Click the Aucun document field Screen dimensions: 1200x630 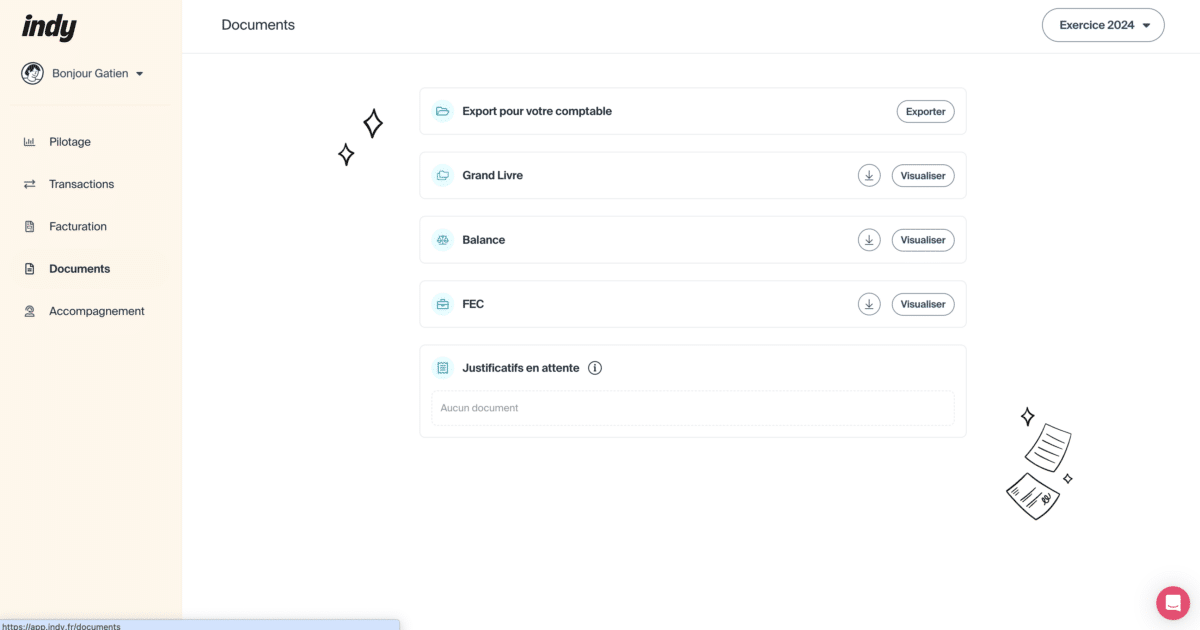[x=692, y=407]
